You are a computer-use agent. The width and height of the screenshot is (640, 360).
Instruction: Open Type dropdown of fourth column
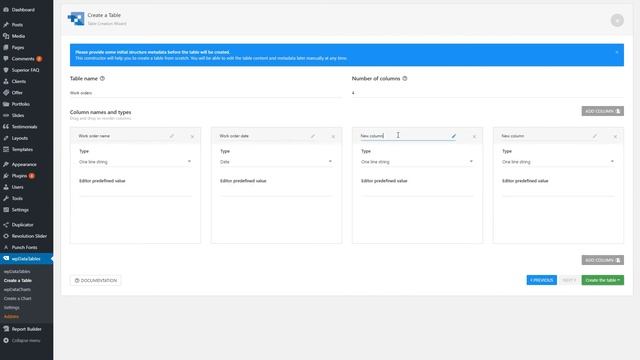(x=558, y=162)
